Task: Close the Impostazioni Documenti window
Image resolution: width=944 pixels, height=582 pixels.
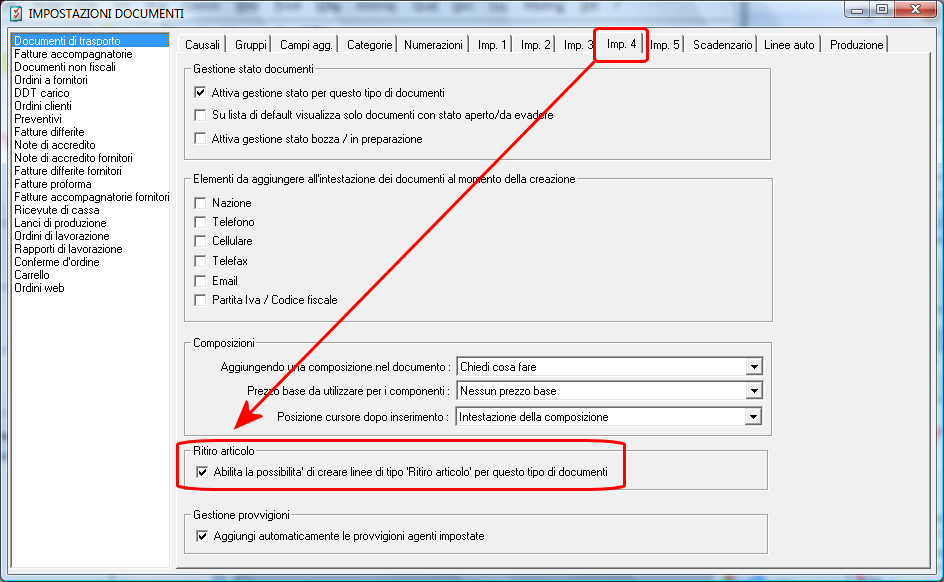Action: 915,10
